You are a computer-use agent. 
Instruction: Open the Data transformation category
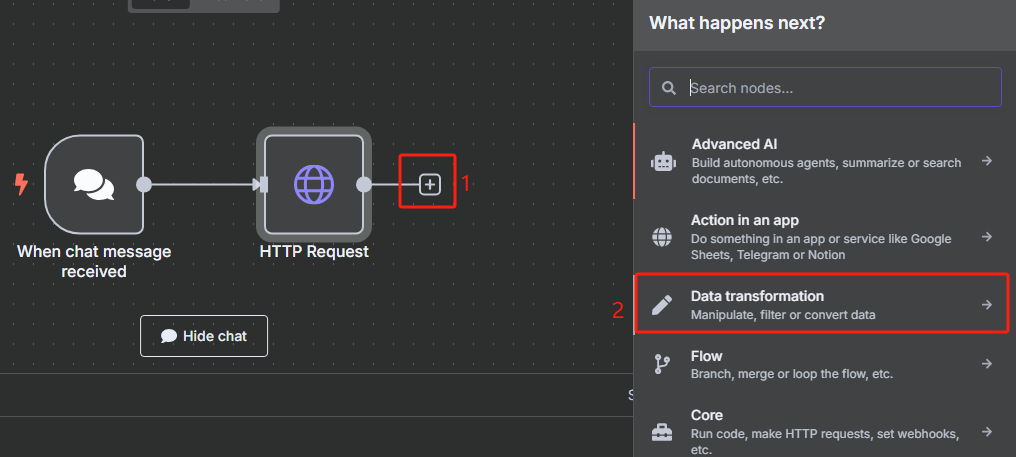(x=822, y=304)
